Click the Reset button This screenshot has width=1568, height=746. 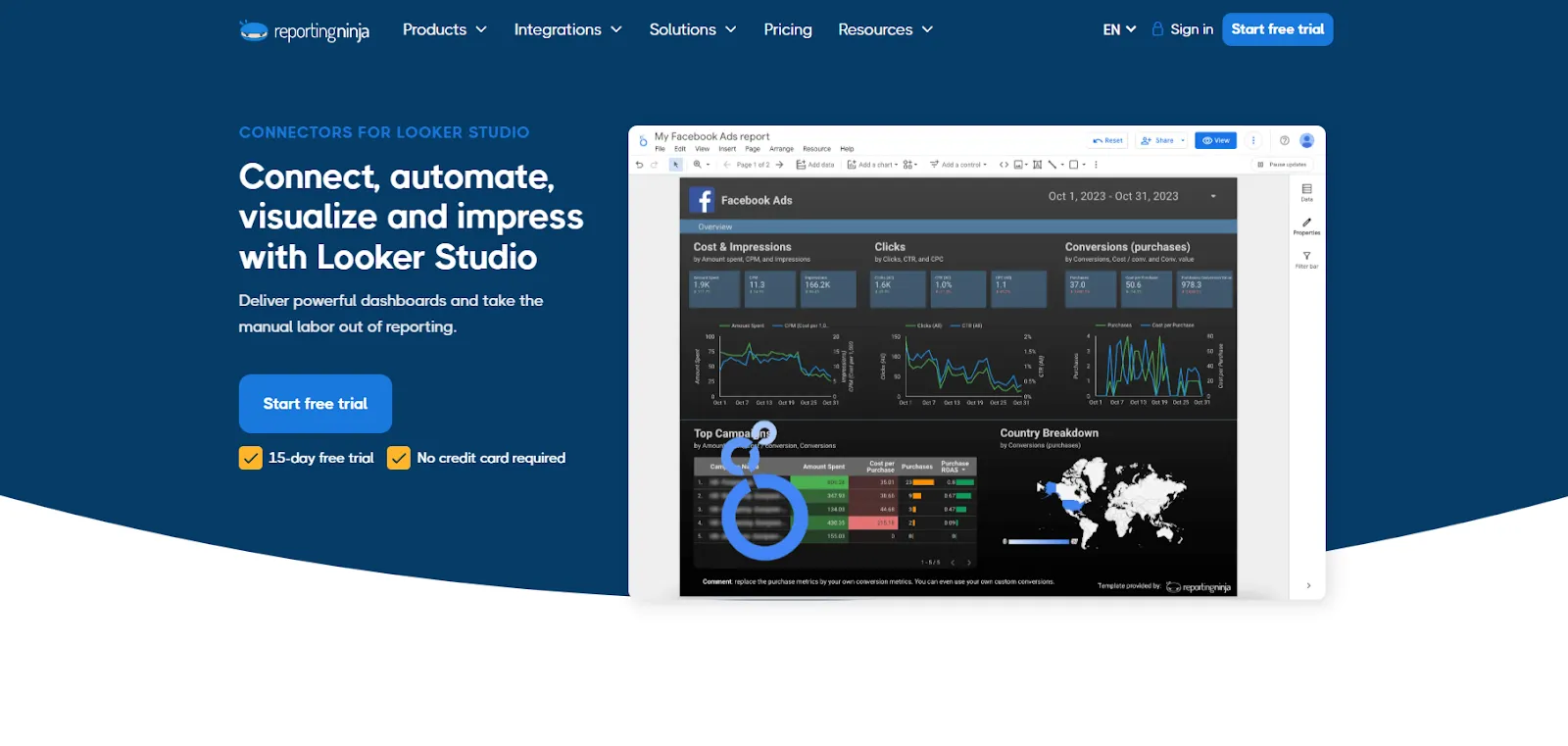point(1107,140)
